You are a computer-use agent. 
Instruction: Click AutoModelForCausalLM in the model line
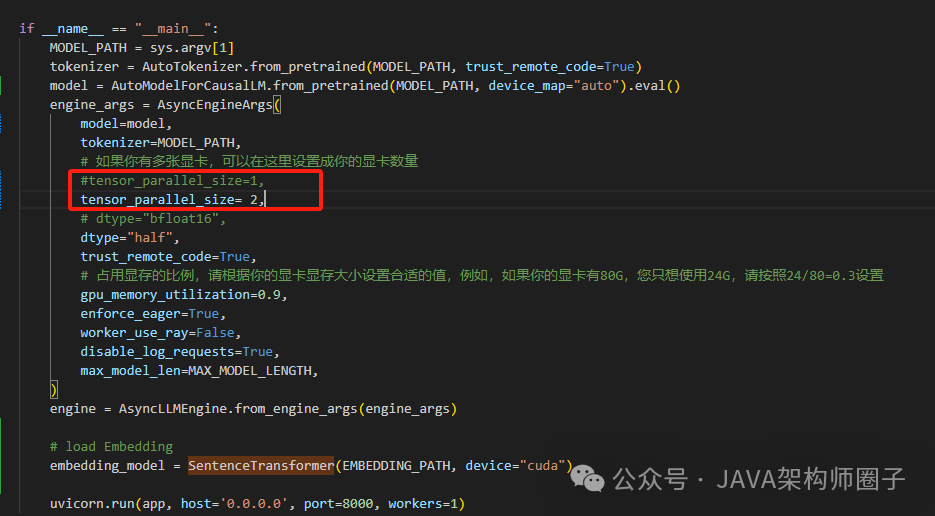188,86
